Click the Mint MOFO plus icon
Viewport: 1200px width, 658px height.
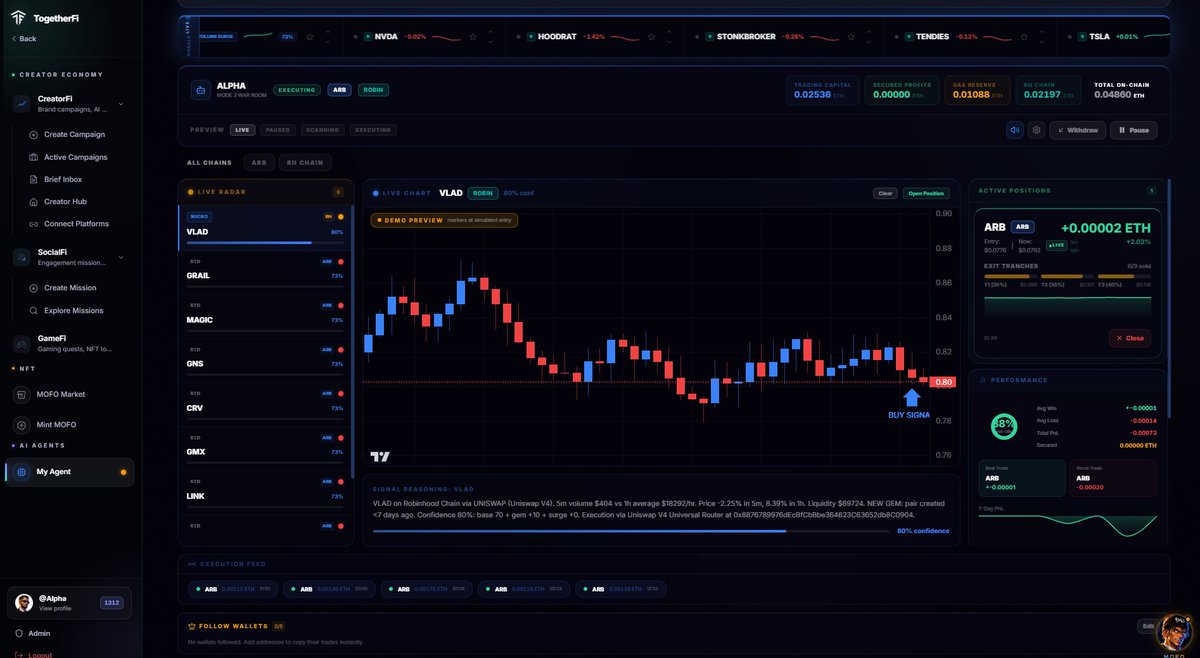tap(21, 424)
